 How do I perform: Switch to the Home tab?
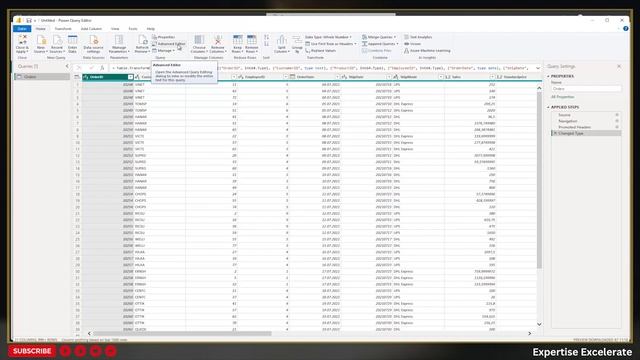coord(40,29)
